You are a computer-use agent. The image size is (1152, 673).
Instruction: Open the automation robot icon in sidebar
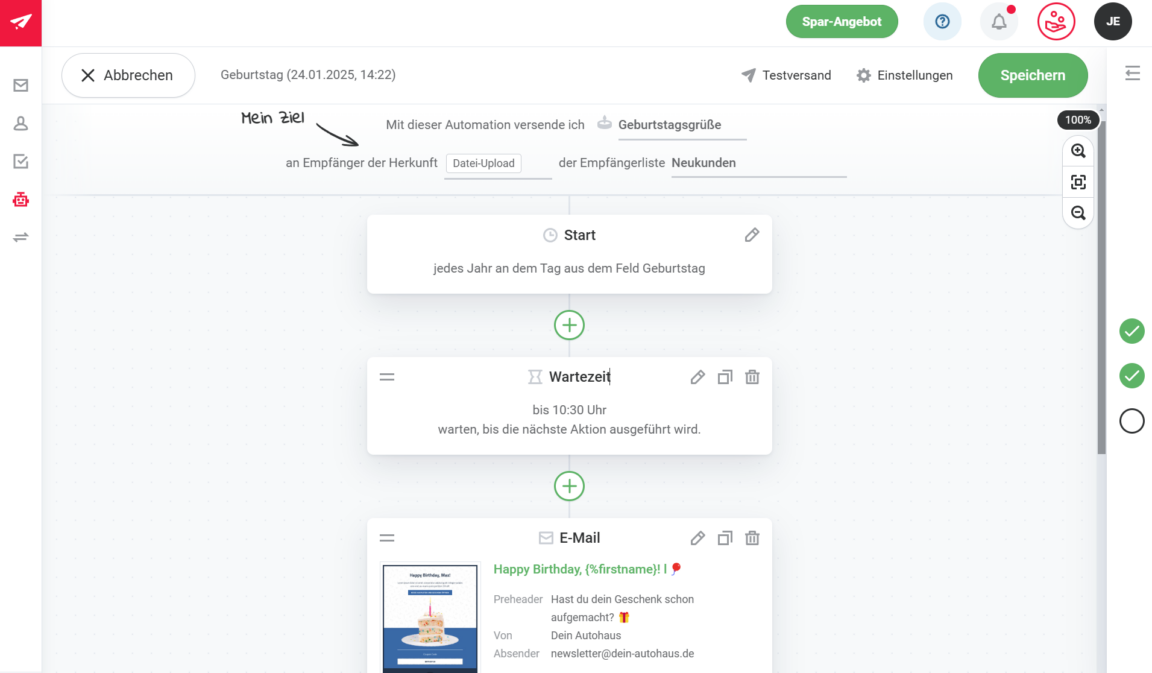click(20, 199)
